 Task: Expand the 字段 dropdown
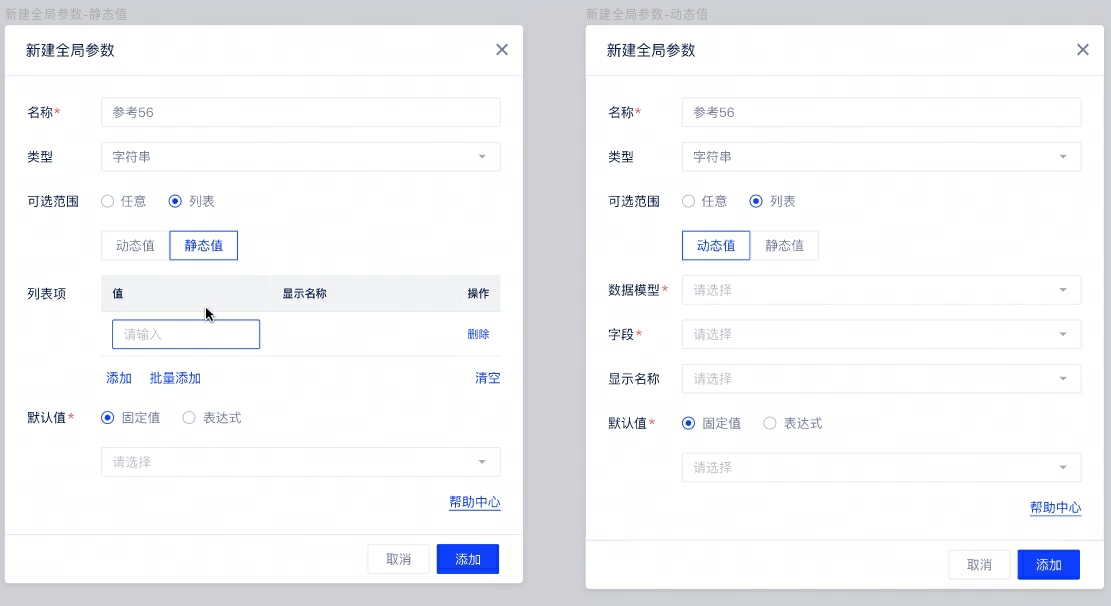tap(880, 334)
